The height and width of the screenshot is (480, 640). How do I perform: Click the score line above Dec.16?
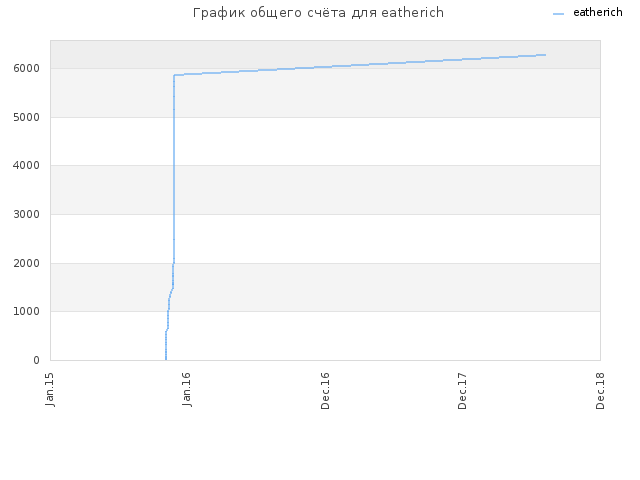click(x=325, y=67)
